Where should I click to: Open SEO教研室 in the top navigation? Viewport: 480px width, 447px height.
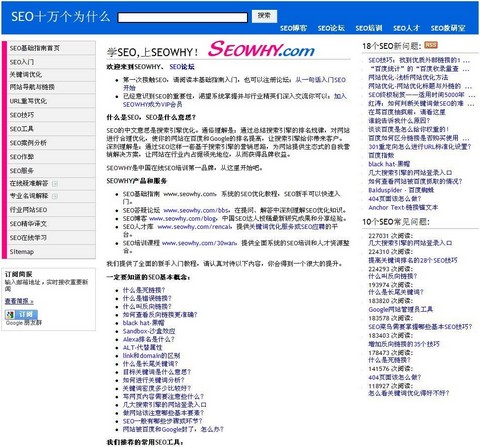(x=448, y=28)
